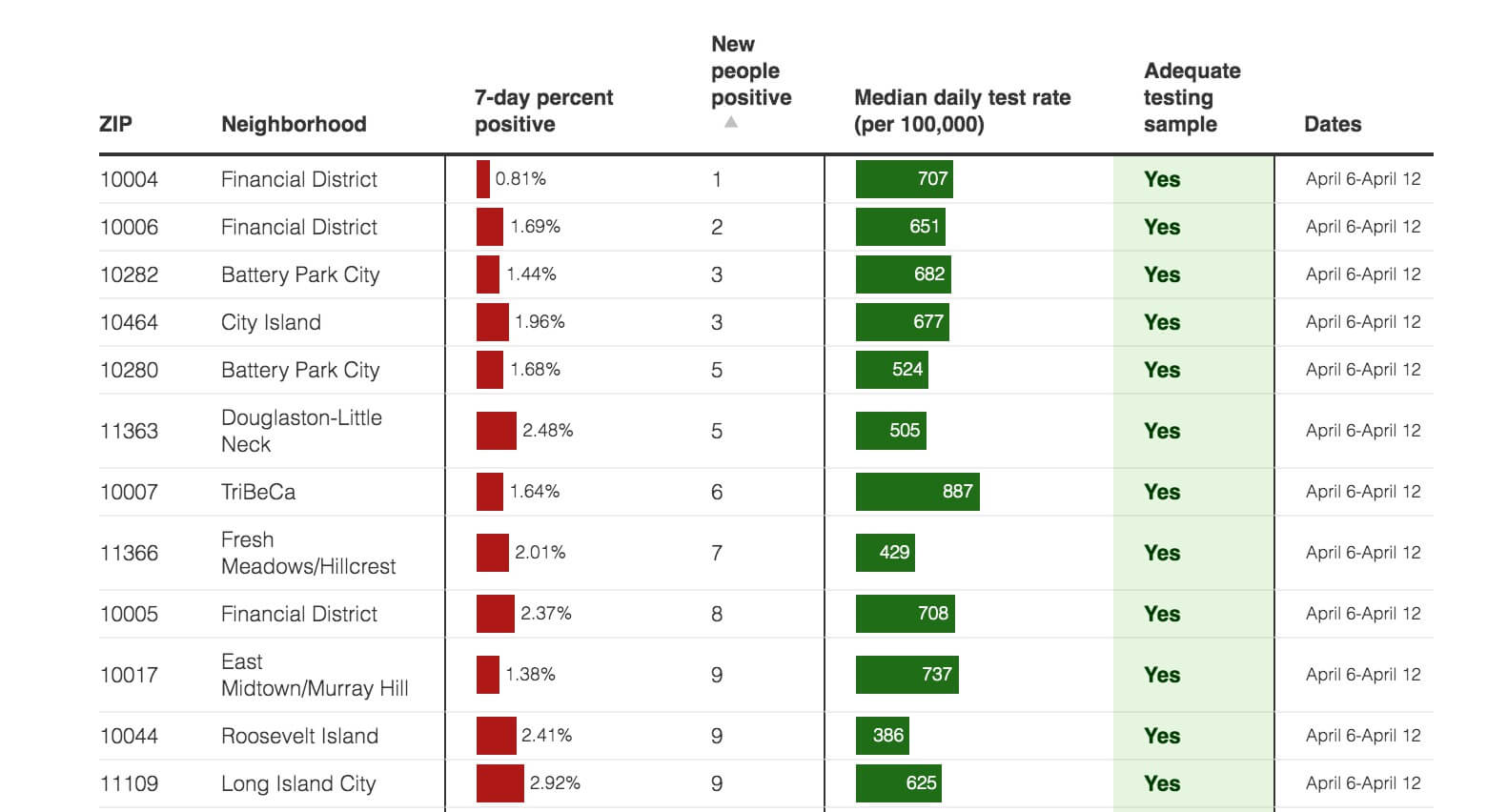Sort by Neighborhood column header
Image resolution: width=1487 pixels, height=812 pixels.
[x=294, y=124]
